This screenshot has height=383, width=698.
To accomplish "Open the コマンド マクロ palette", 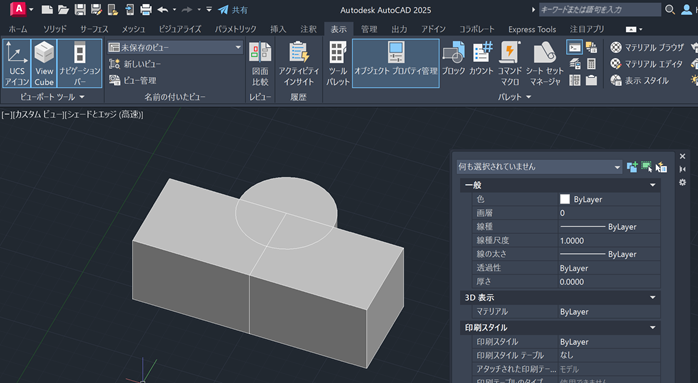I will click(x=510, y=63).
